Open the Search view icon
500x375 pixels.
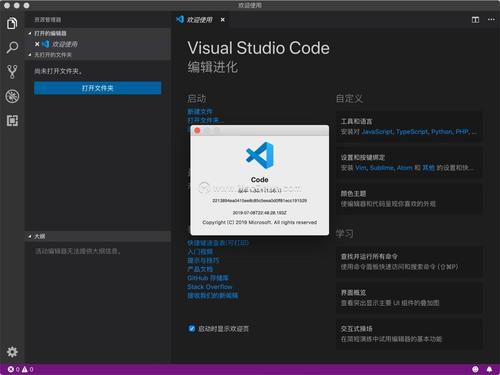(12, 47)
